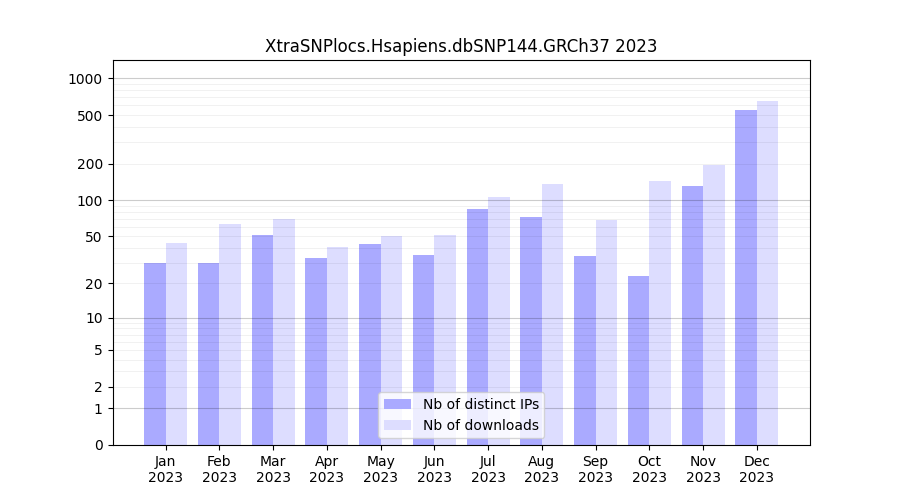Click the 'Nb of downloads' legend swatch
Viewport: 900px width, 500px height.
[397, 425]
